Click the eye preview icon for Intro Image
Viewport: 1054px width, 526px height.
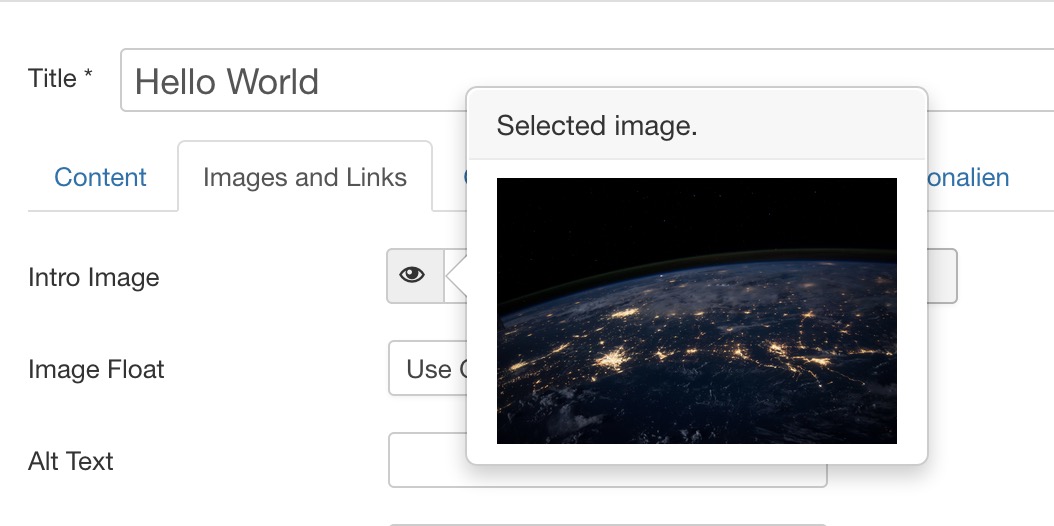pos(415,275)
